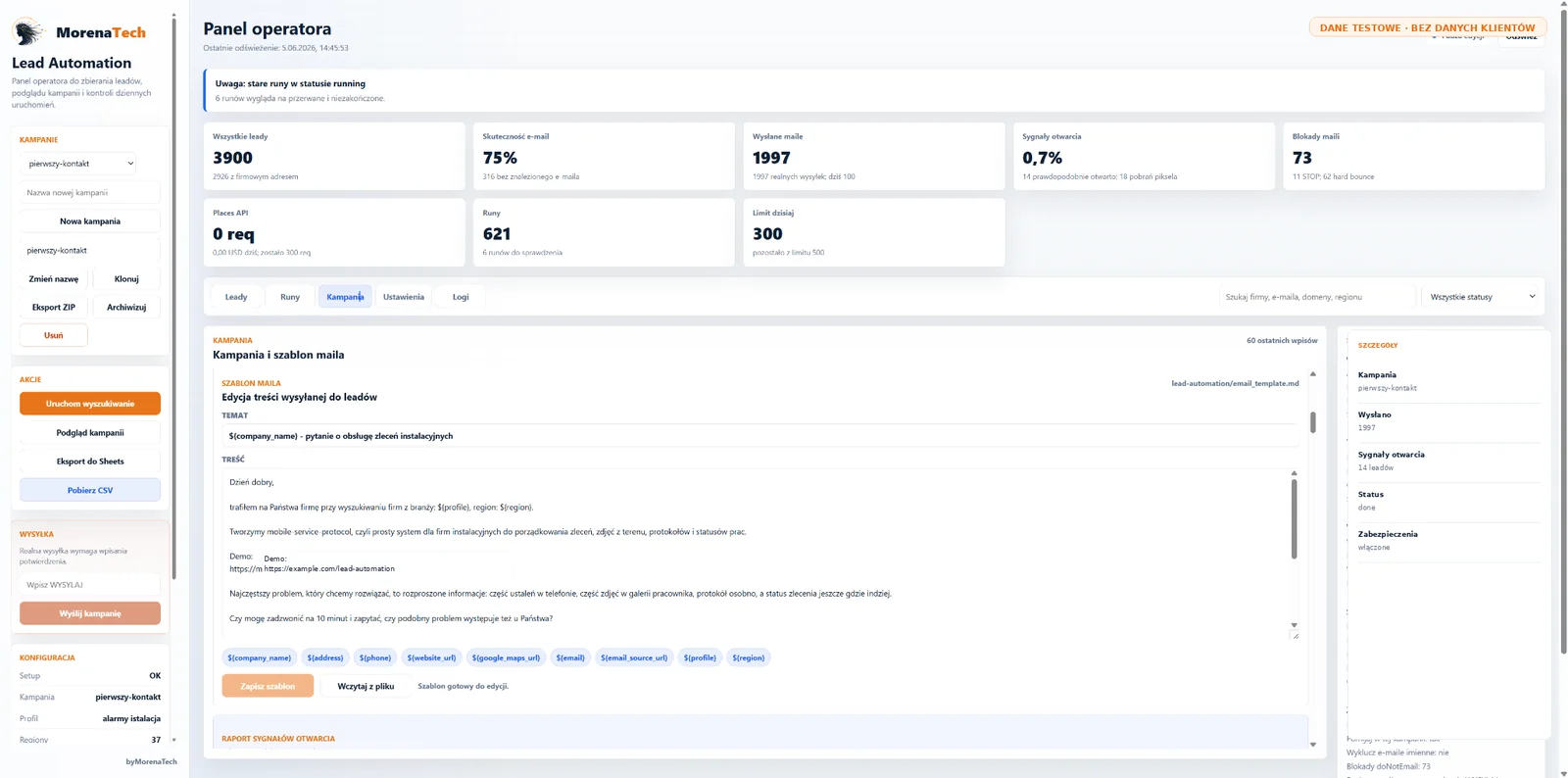Viewport: 1568px width, 778px height.
Task: Click Podgląd kampanii button
Action: pyautogui.click(x=90, y=433)
